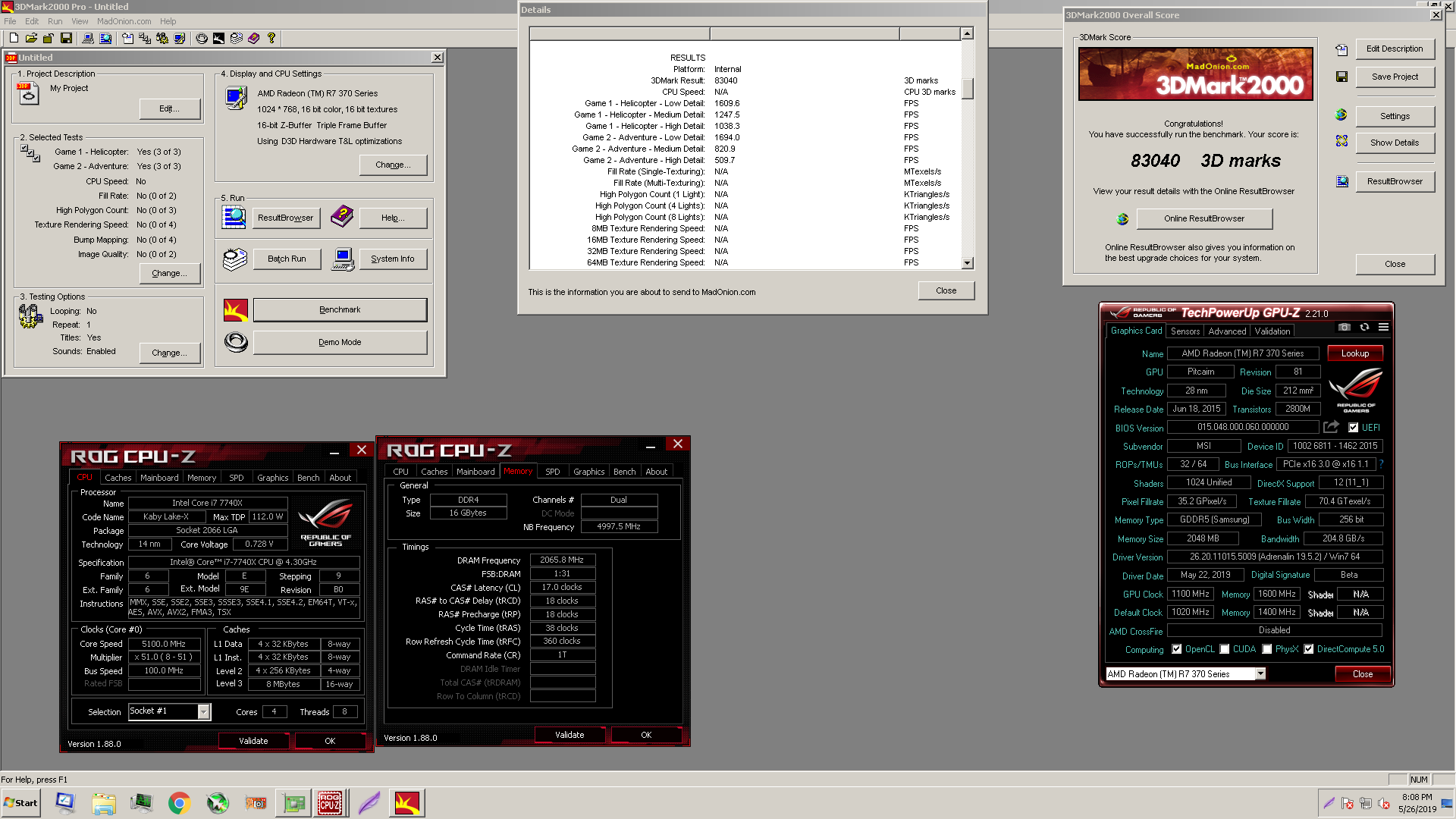This screenshot has height=819, width=1456.
Task: Click the yellow question mark toolbar icon
Action: (271, 38)
